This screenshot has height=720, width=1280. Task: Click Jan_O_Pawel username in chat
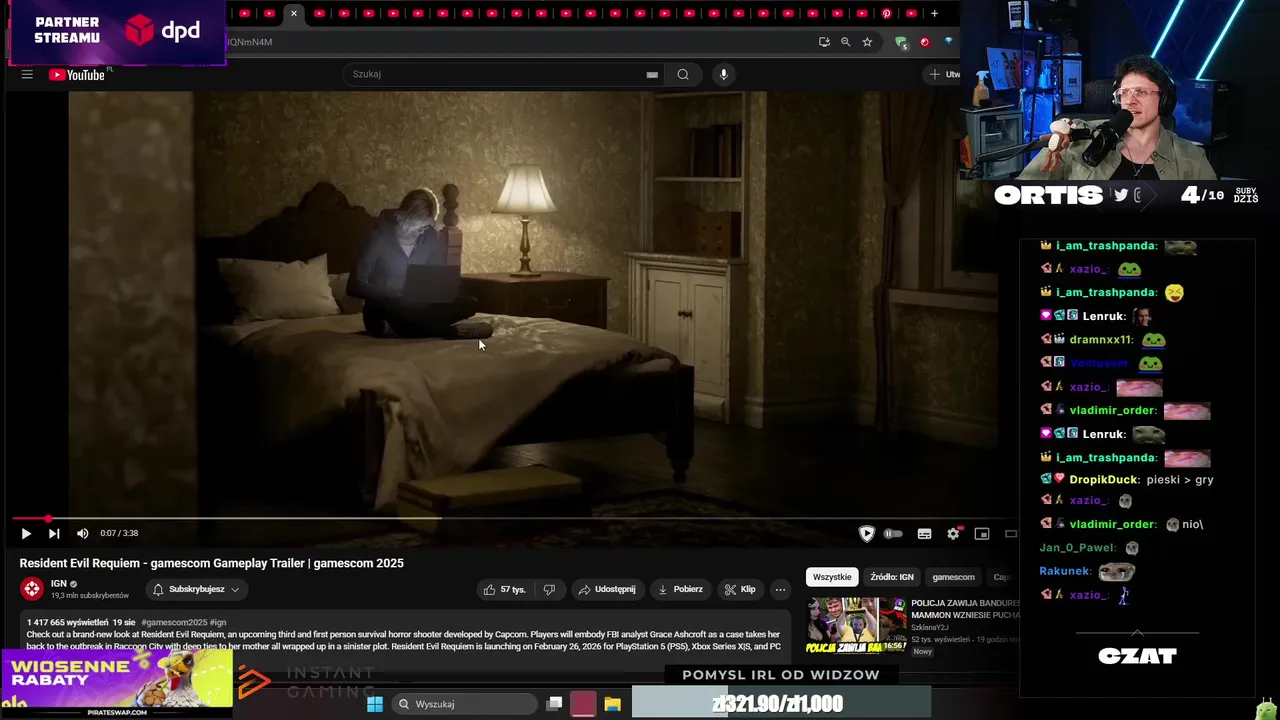[1077, 548]
